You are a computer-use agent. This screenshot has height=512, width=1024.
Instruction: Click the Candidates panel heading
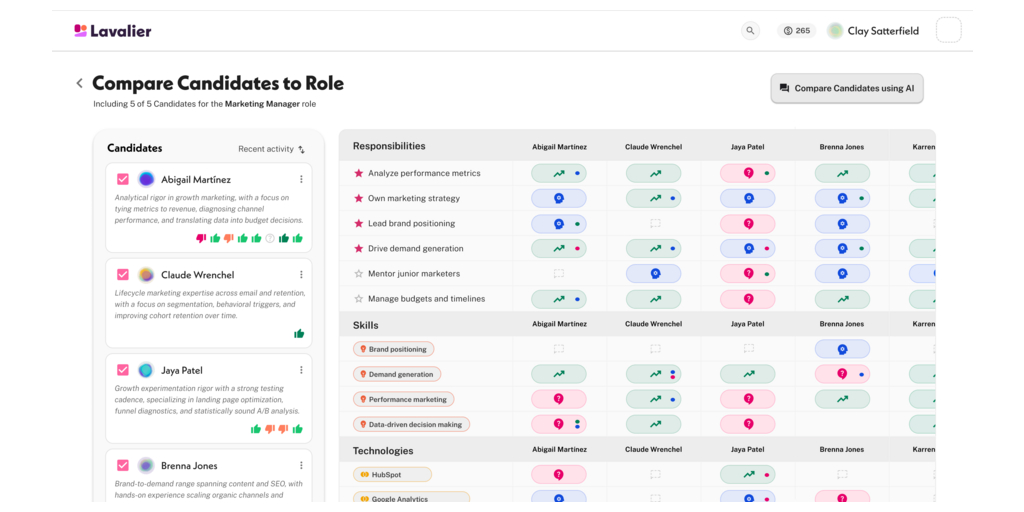(135, 148)
